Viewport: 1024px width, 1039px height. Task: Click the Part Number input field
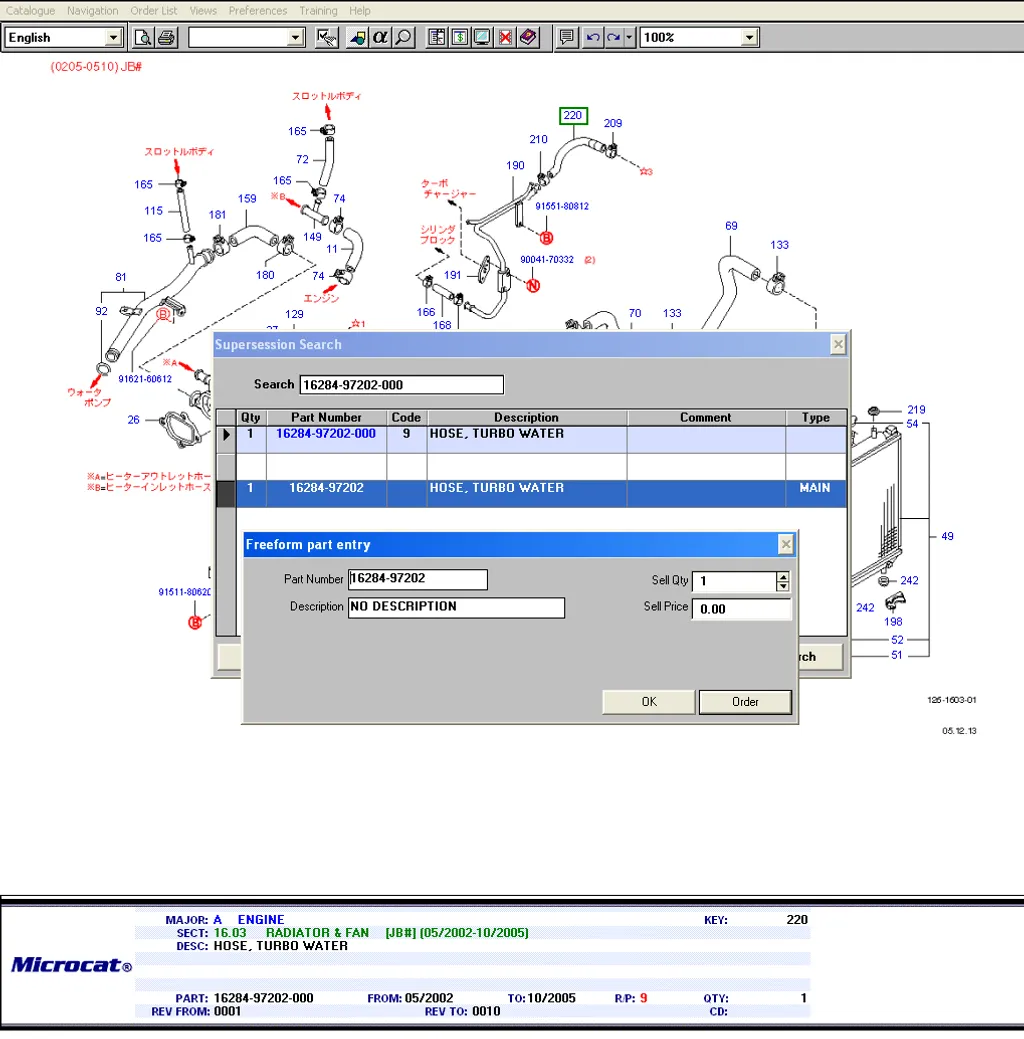tap(418, 579)
